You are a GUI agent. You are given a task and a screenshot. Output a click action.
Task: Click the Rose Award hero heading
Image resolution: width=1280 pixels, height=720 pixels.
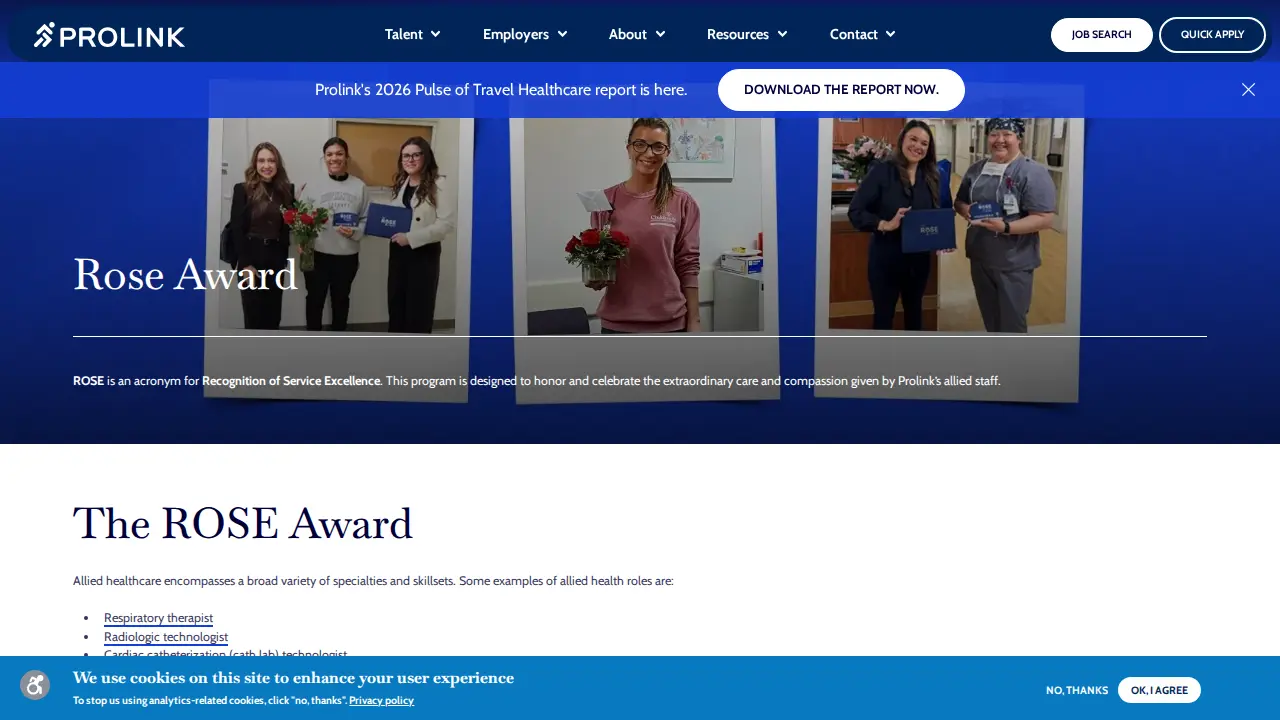click(x=186, y=275)
